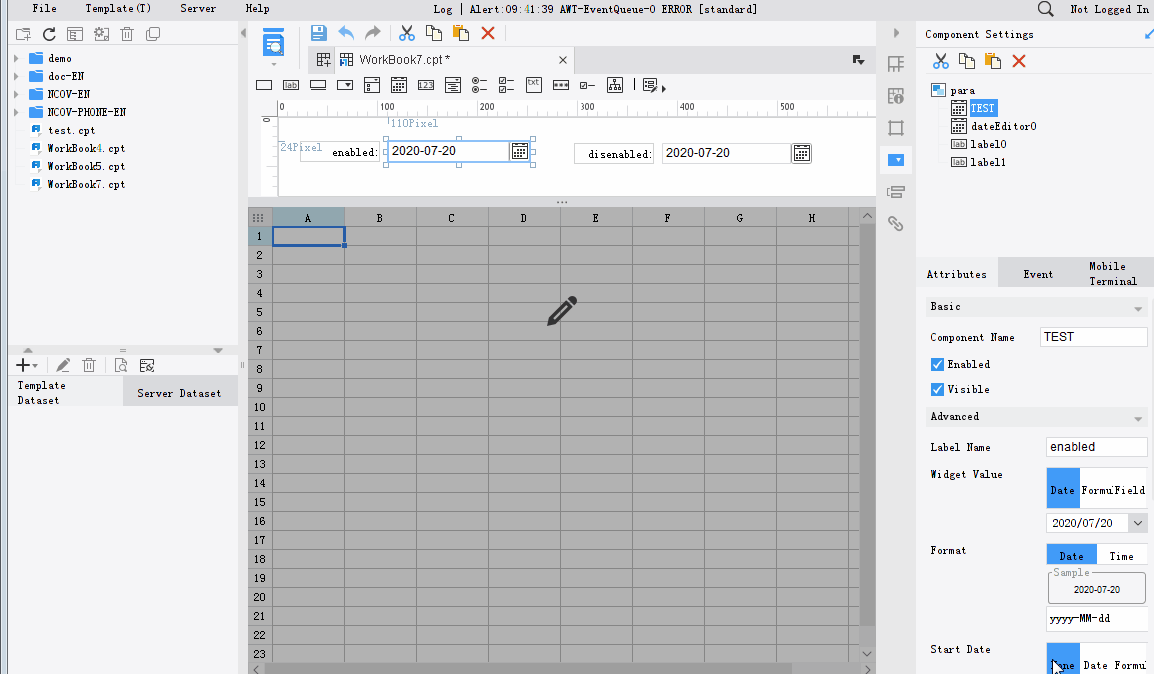This screenshot has height=674, width=1154.
Task: Click the New folder icon in file panel
Action: click(23, 35)
